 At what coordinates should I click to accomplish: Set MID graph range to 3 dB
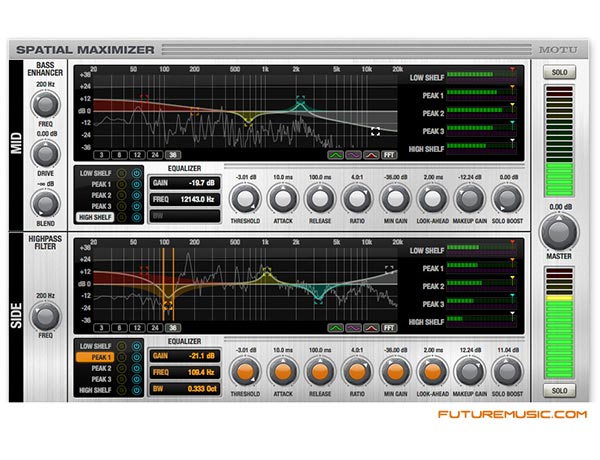pos(101,155)
